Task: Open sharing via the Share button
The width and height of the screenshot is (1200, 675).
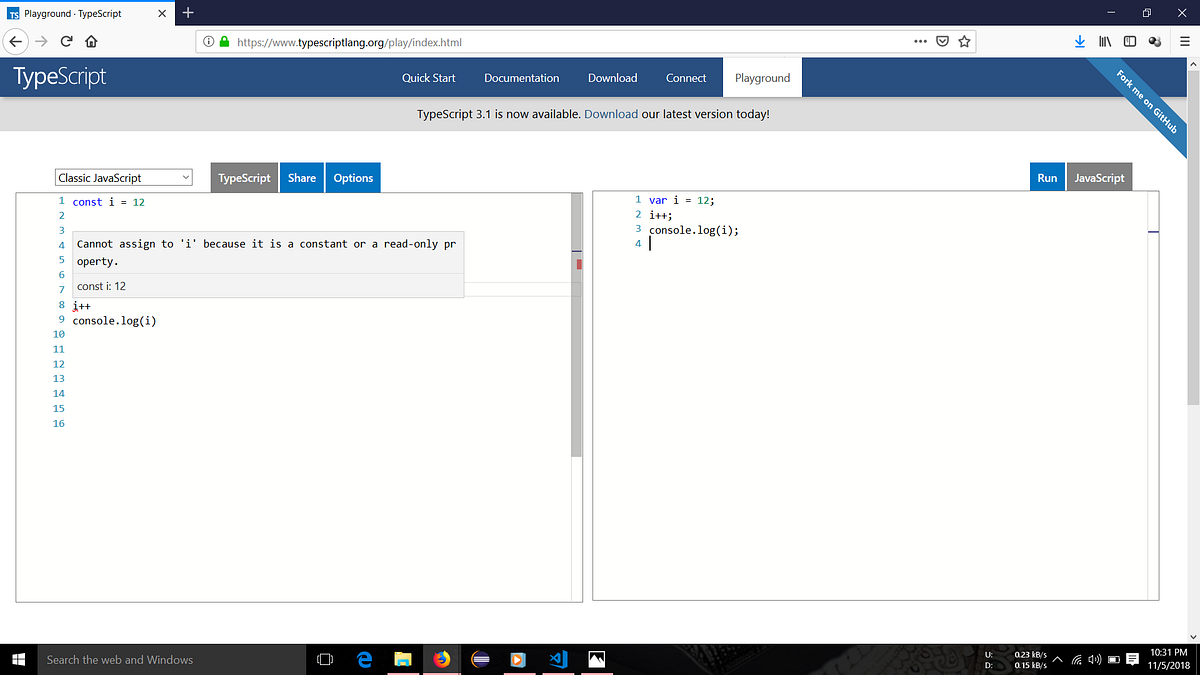Action: point(301,177)
